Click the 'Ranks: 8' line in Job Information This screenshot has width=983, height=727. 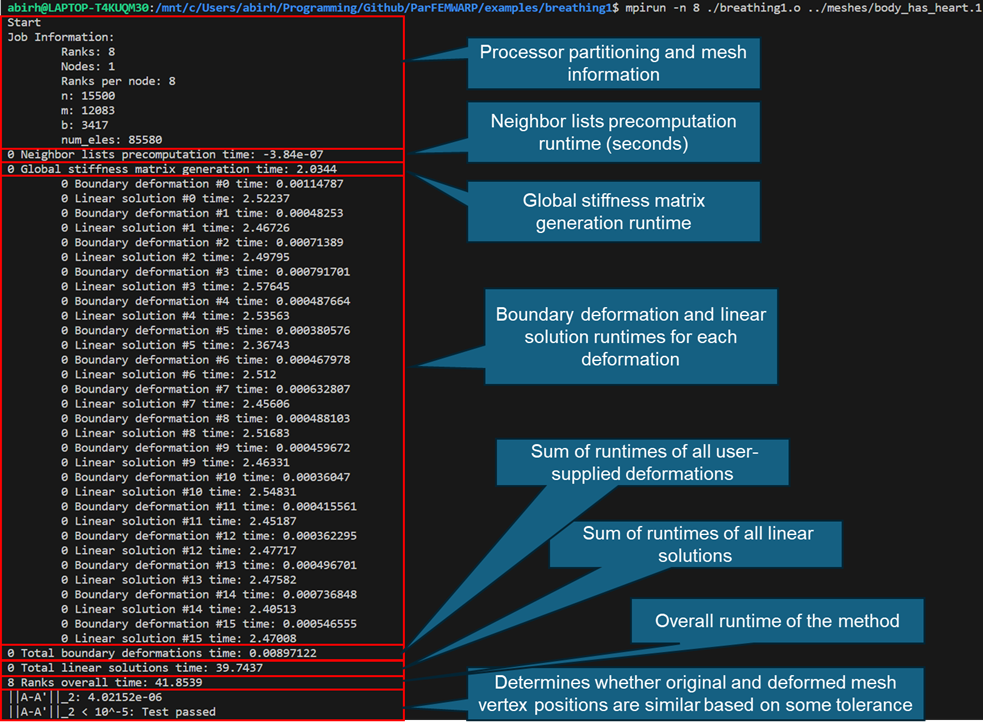(x=87, y=52)
